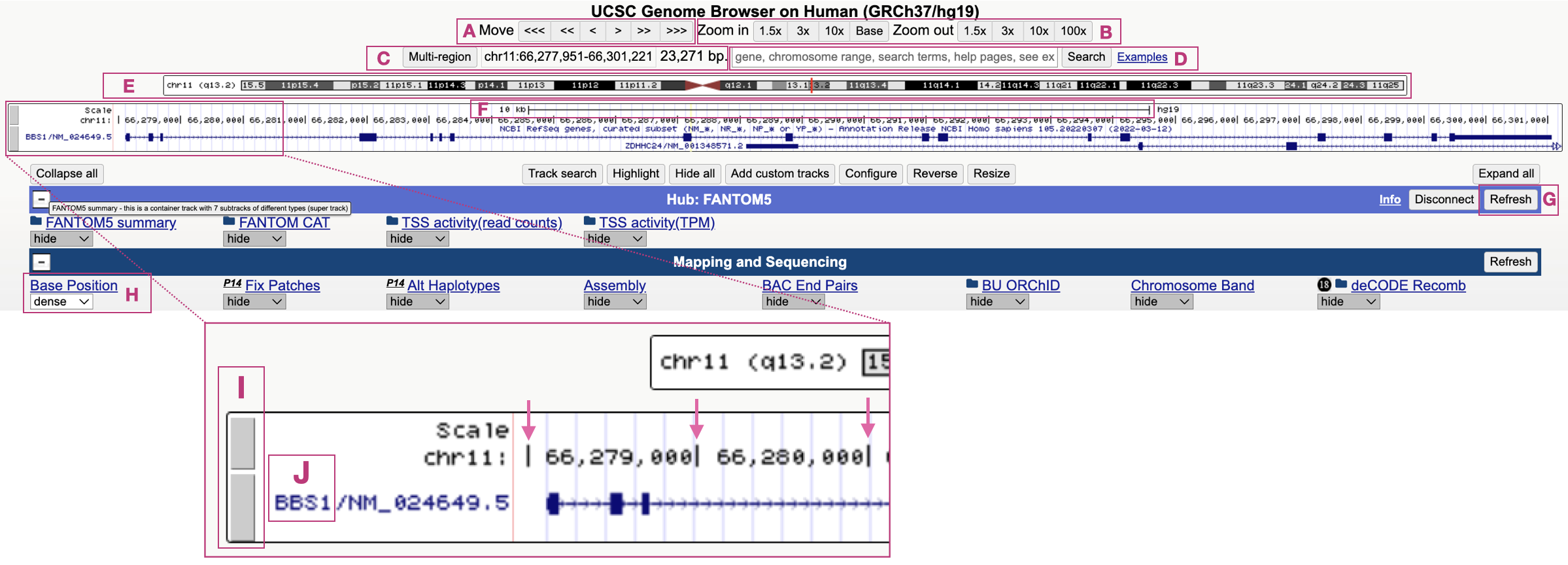Click Refresh in the FANTOM5 hub bar
The height and width of the screenshot is (565, 1568).
(x=1510, y=199)
